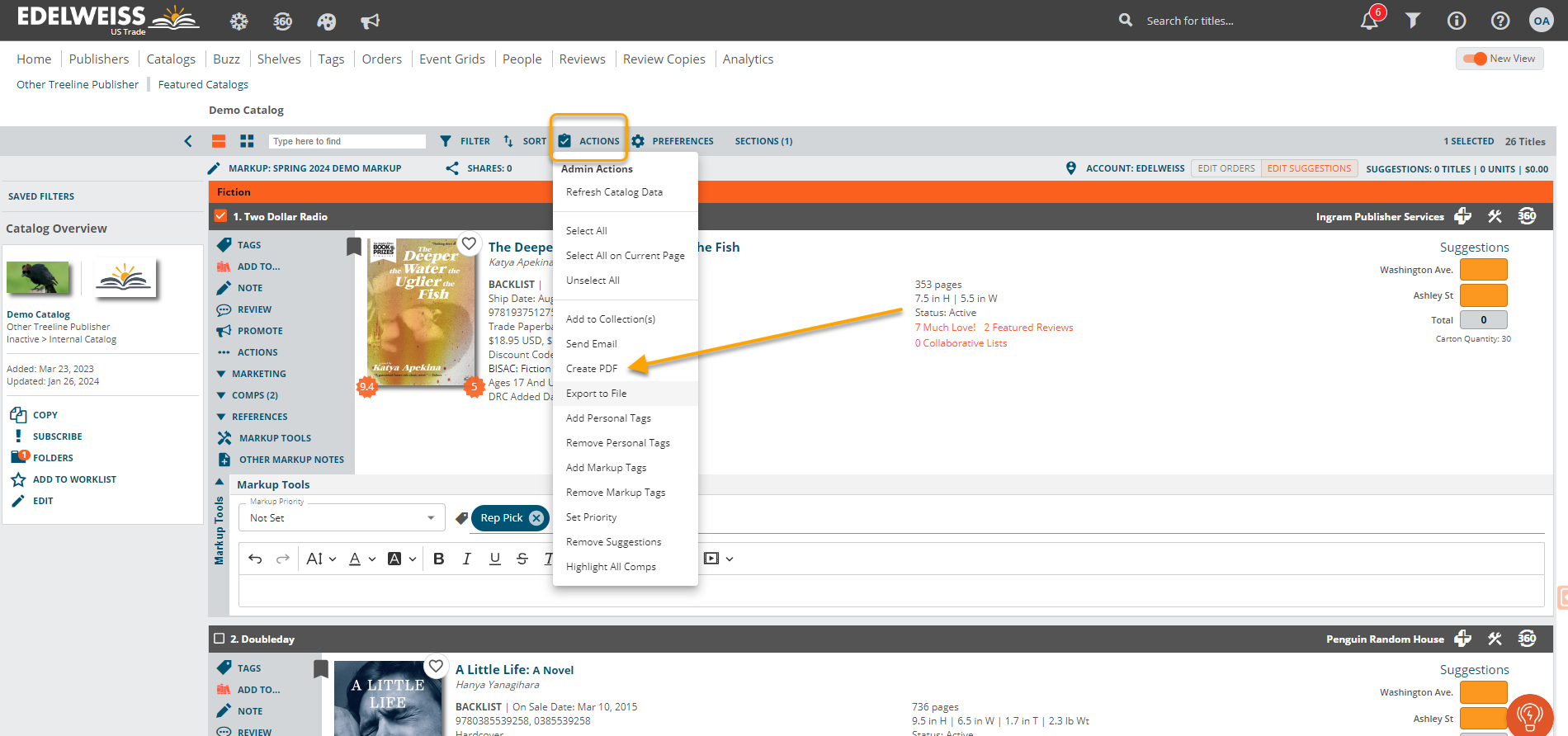Open the info circle icon
This screenshot has height=736, width=1568.
(x=1457, y=21)
